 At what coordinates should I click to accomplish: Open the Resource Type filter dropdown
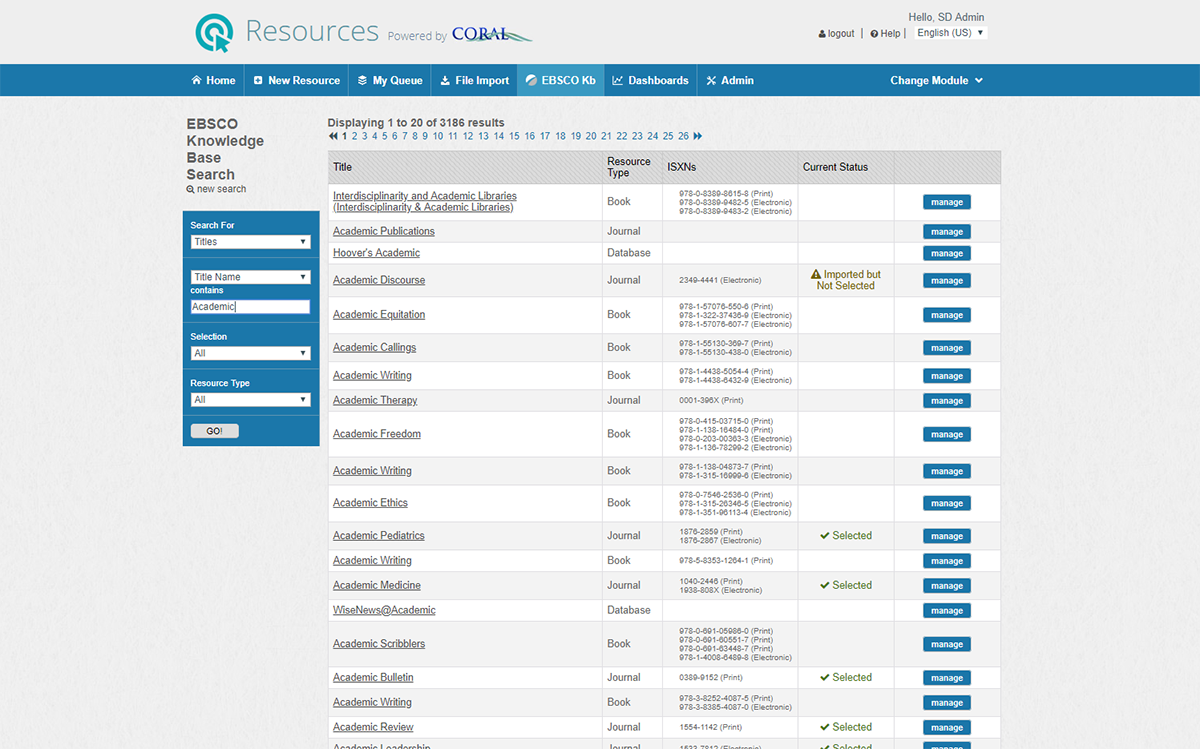(250, 400)
